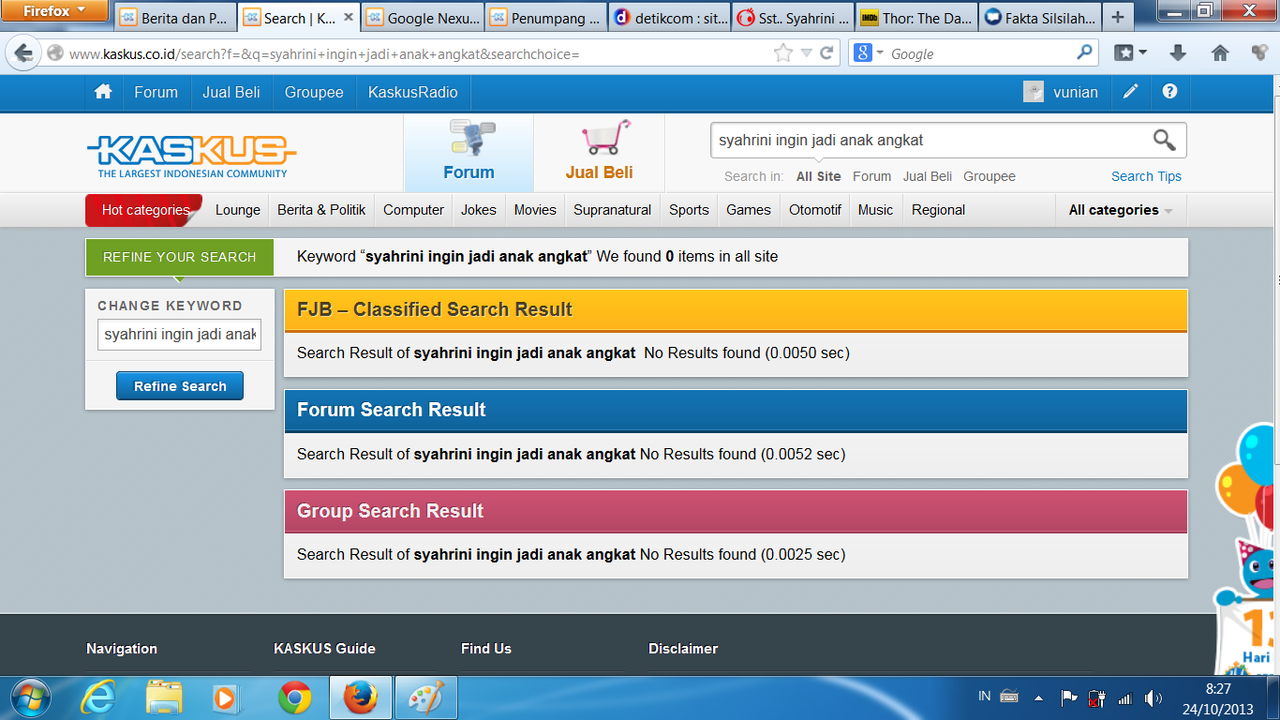Switch to the Google Nexu... tab
The height and width of the screenshot is (720, 1280).
(x=423, y=18)
